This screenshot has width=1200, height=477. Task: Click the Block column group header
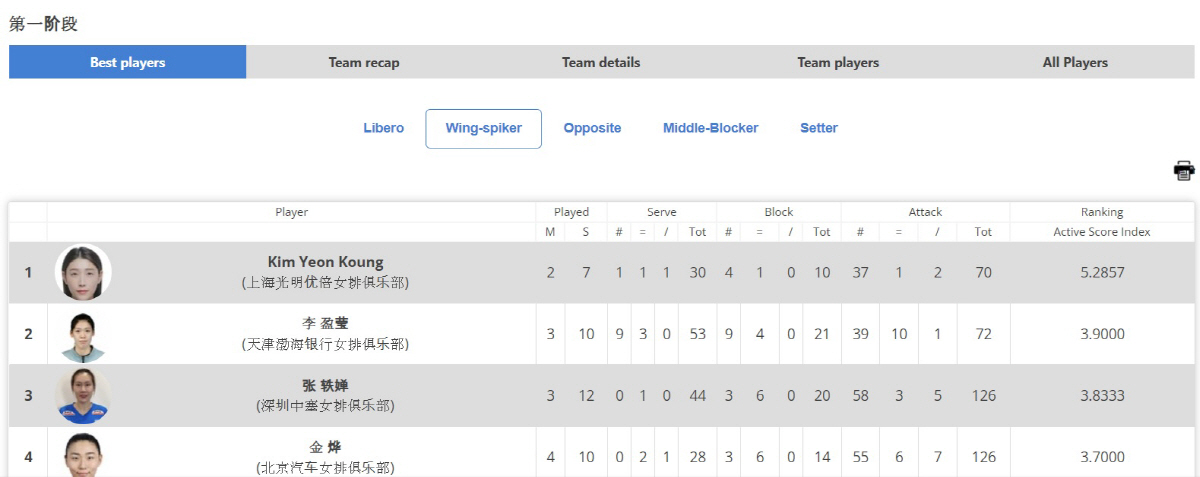click(x=779, y=212)
